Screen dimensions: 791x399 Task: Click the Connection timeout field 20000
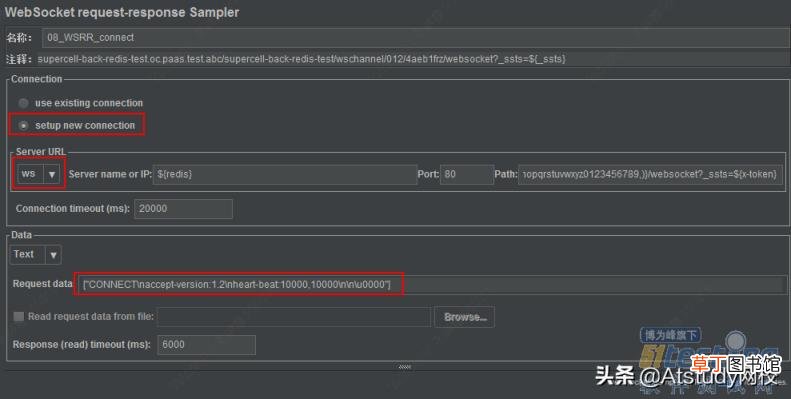point(183,208)
